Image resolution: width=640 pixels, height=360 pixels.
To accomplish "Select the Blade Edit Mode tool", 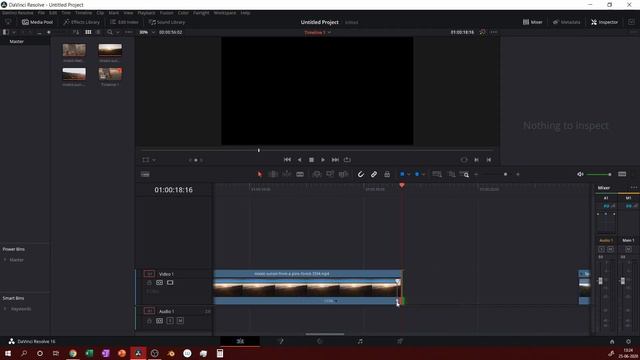I will [x=300, y=174].
